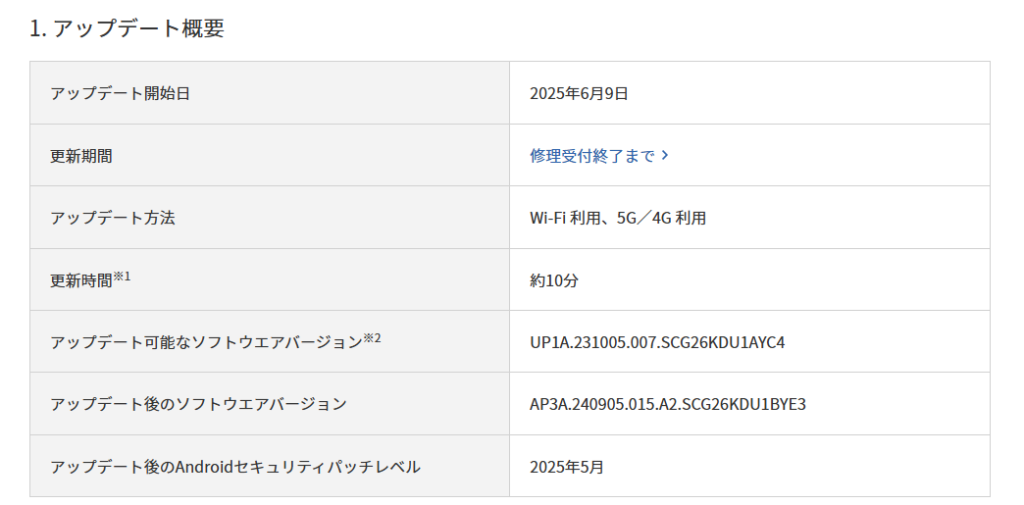Click the 更新時間 label text
1024x505 pixels.
pyautogui.click(x=81, y=281)
